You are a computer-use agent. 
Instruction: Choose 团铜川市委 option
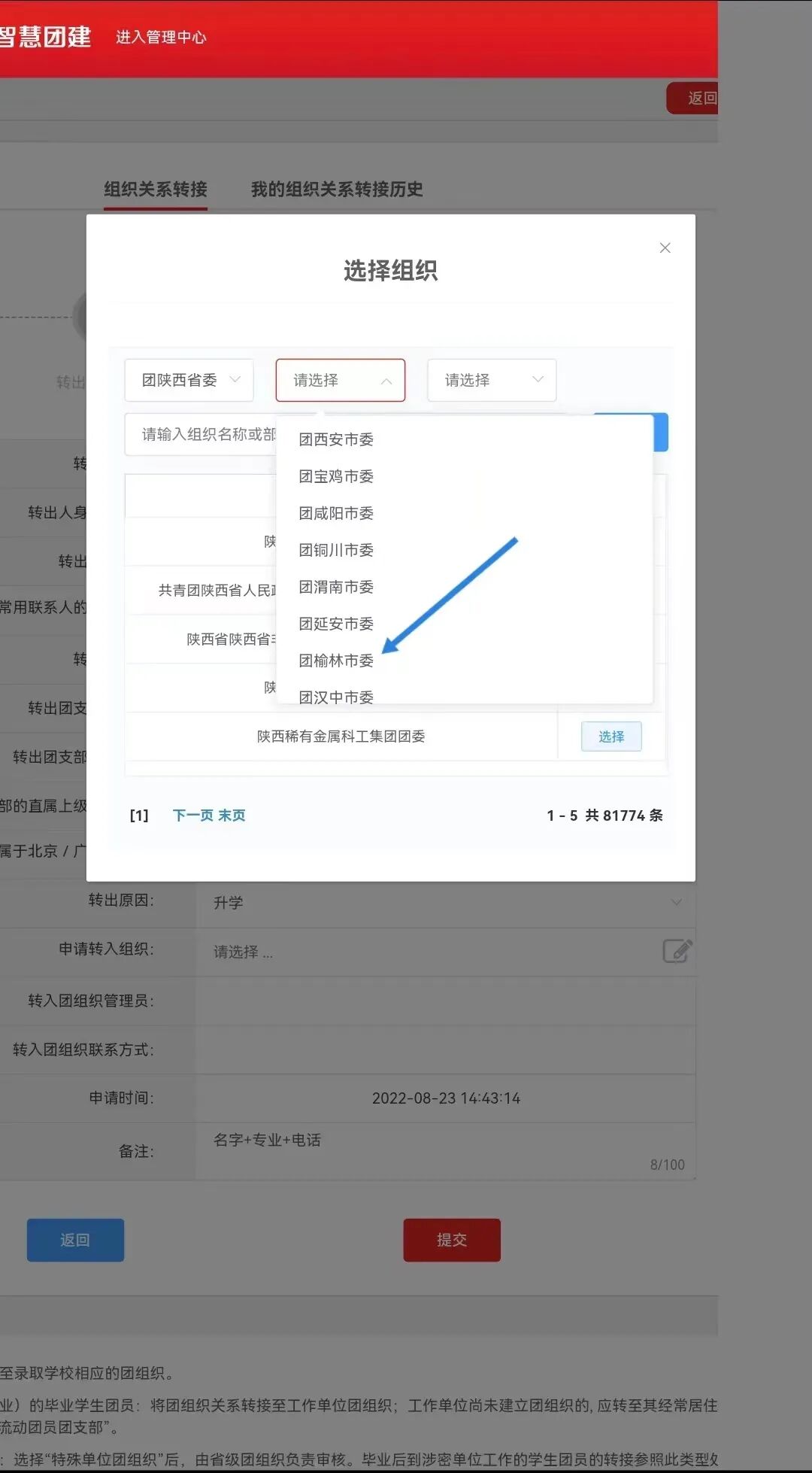point(336,550)
